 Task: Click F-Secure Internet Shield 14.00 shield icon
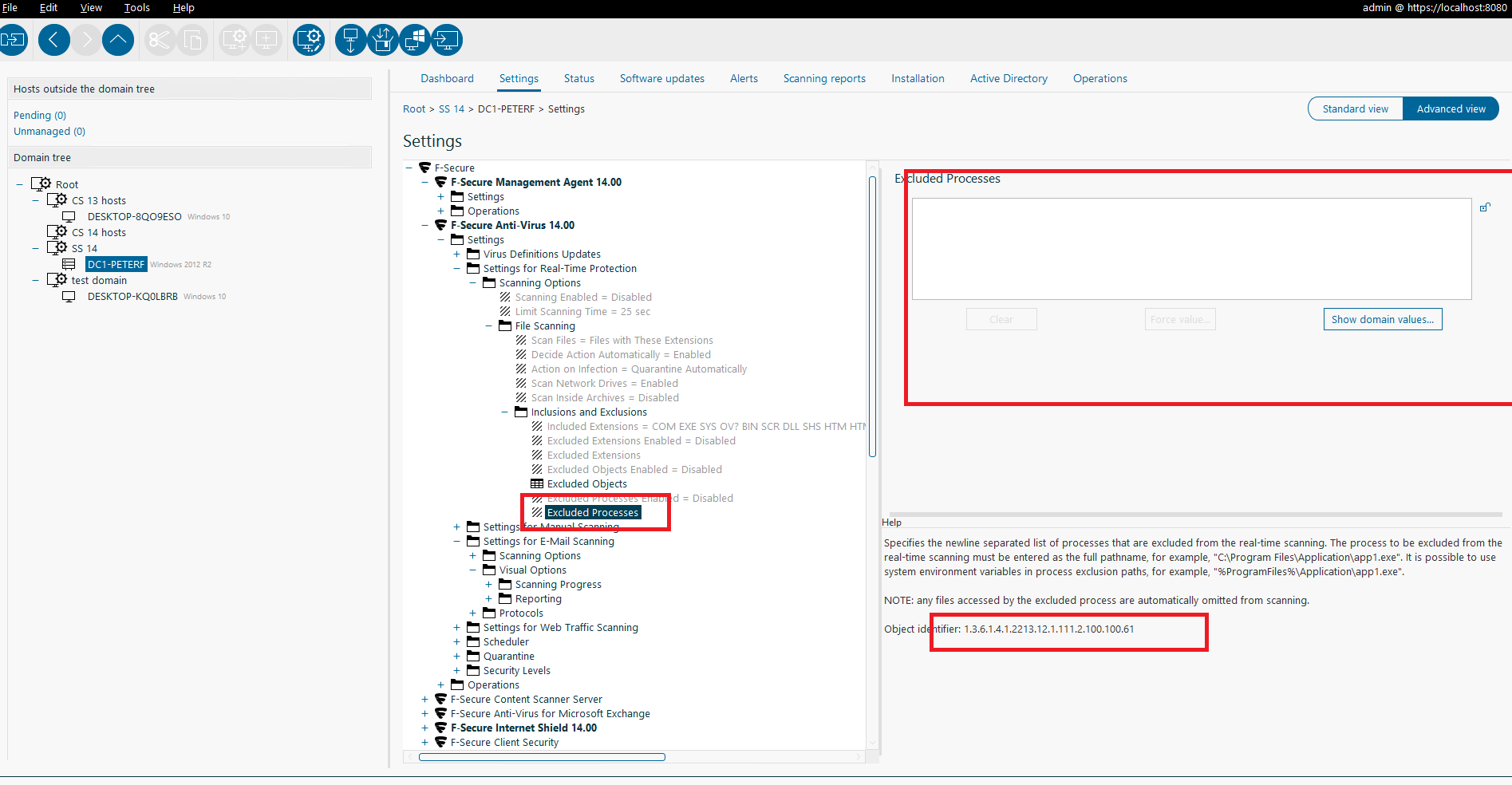click(x=440, y=728)
